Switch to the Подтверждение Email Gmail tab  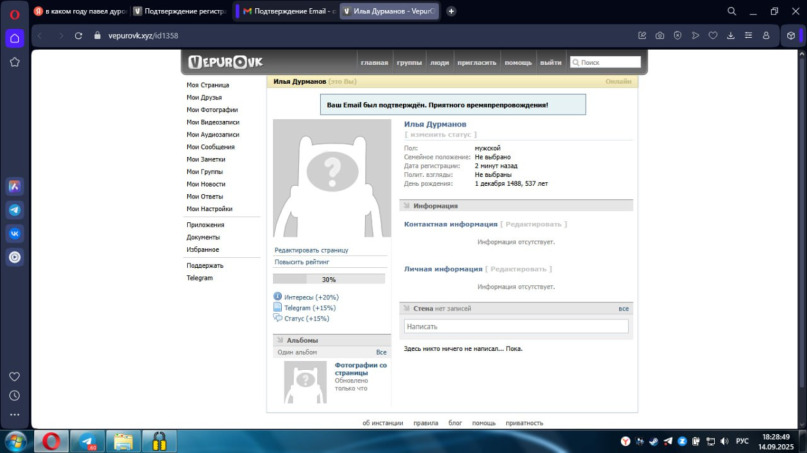pyautogui.click(x=286, y=11)
